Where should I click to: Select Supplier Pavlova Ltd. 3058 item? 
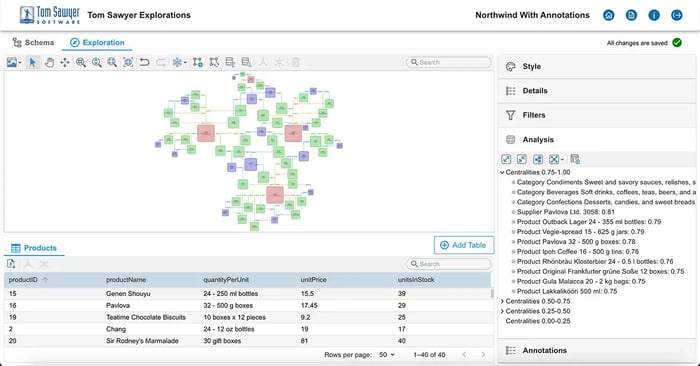coord(566,212)
